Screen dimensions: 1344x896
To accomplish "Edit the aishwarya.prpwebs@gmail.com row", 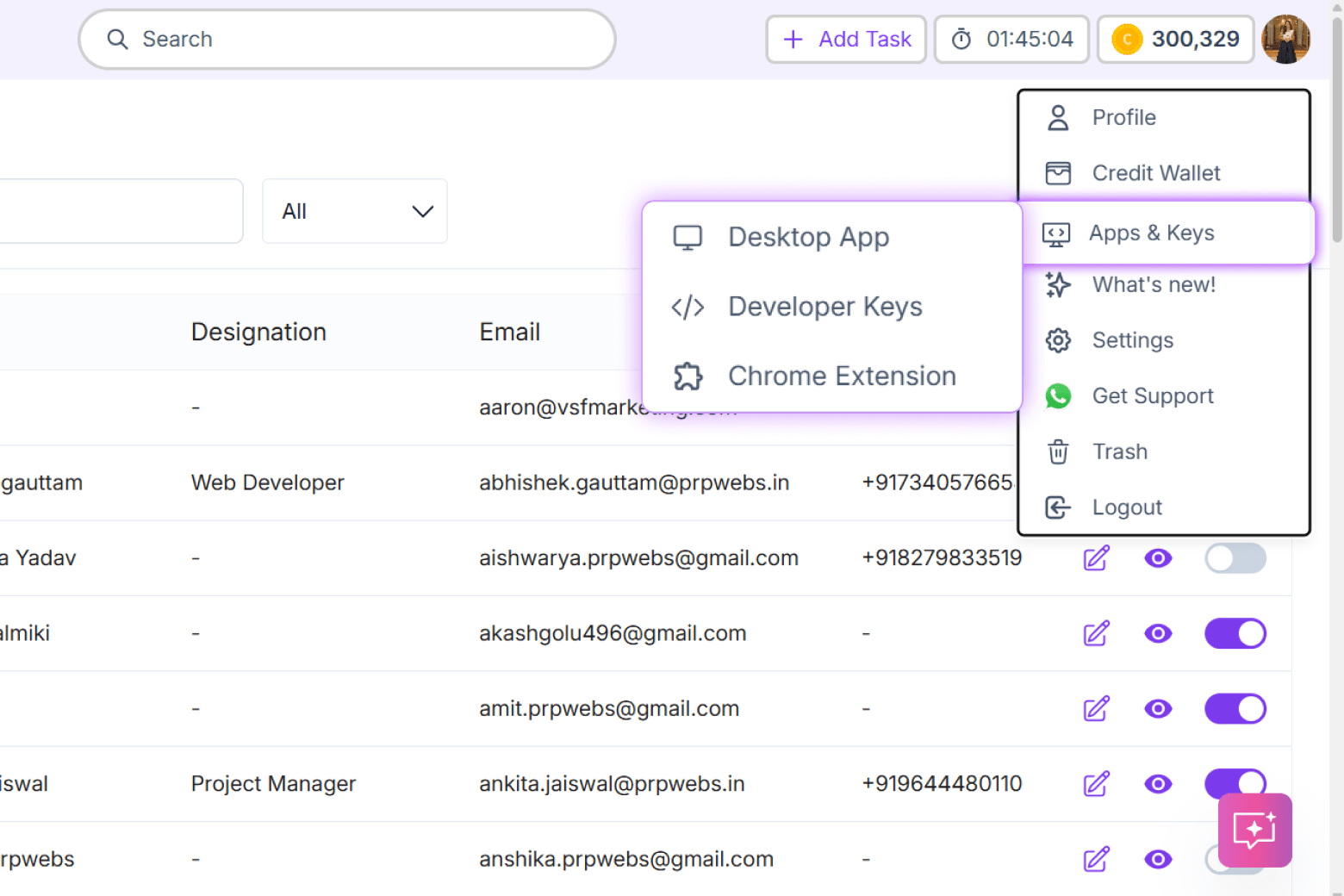I will tap(1096, 558).
